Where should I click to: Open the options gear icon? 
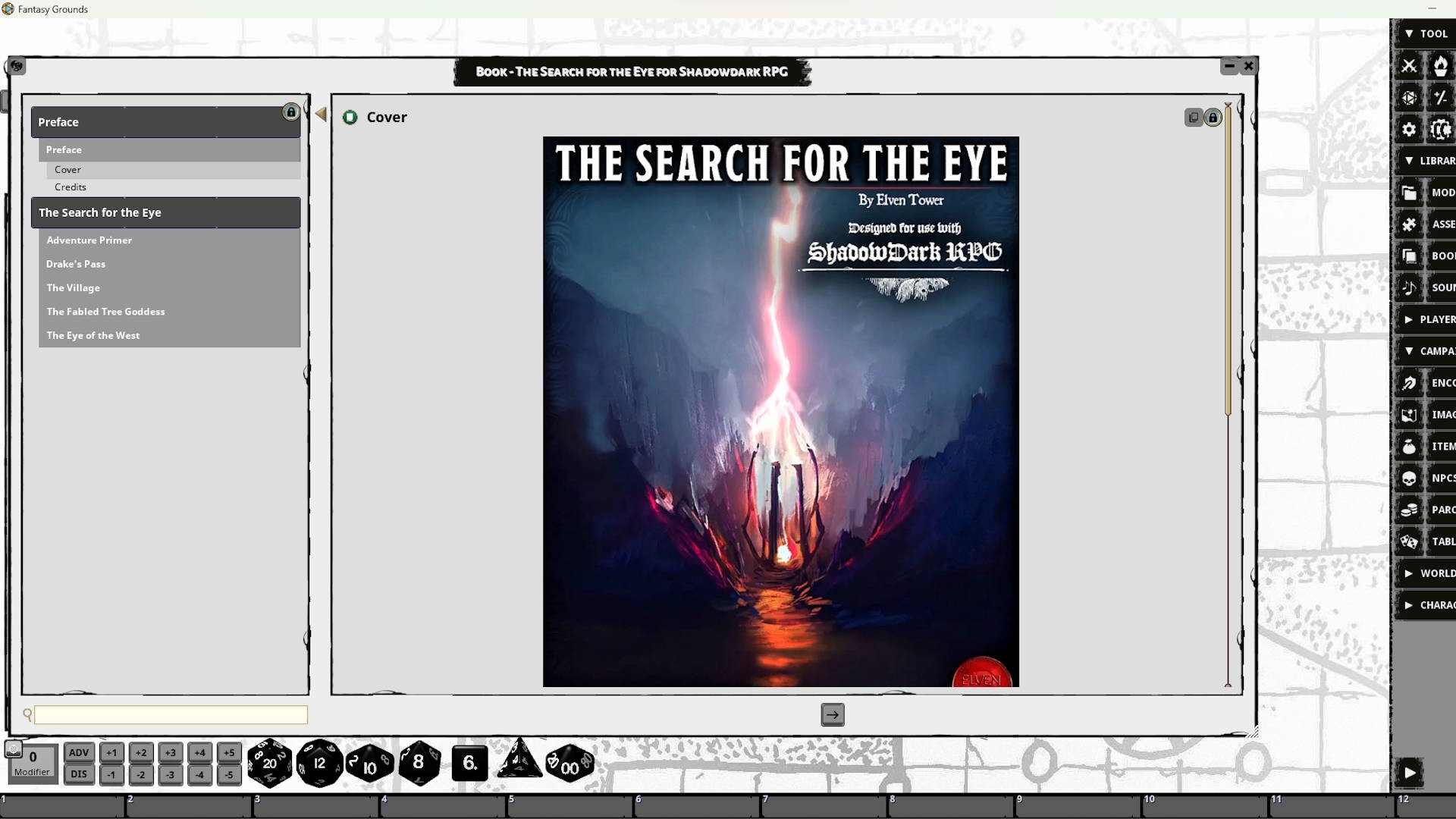click(x=1409, y=130)
